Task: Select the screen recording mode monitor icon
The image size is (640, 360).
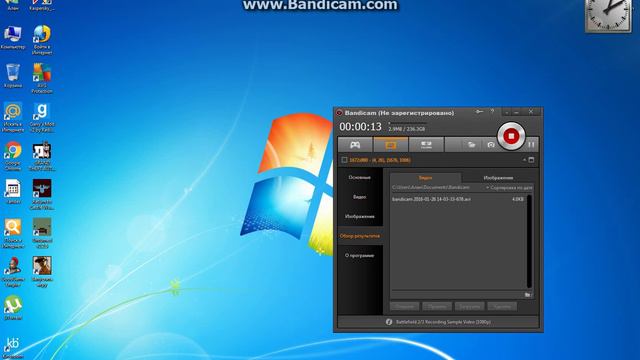Action: (391, 145)
